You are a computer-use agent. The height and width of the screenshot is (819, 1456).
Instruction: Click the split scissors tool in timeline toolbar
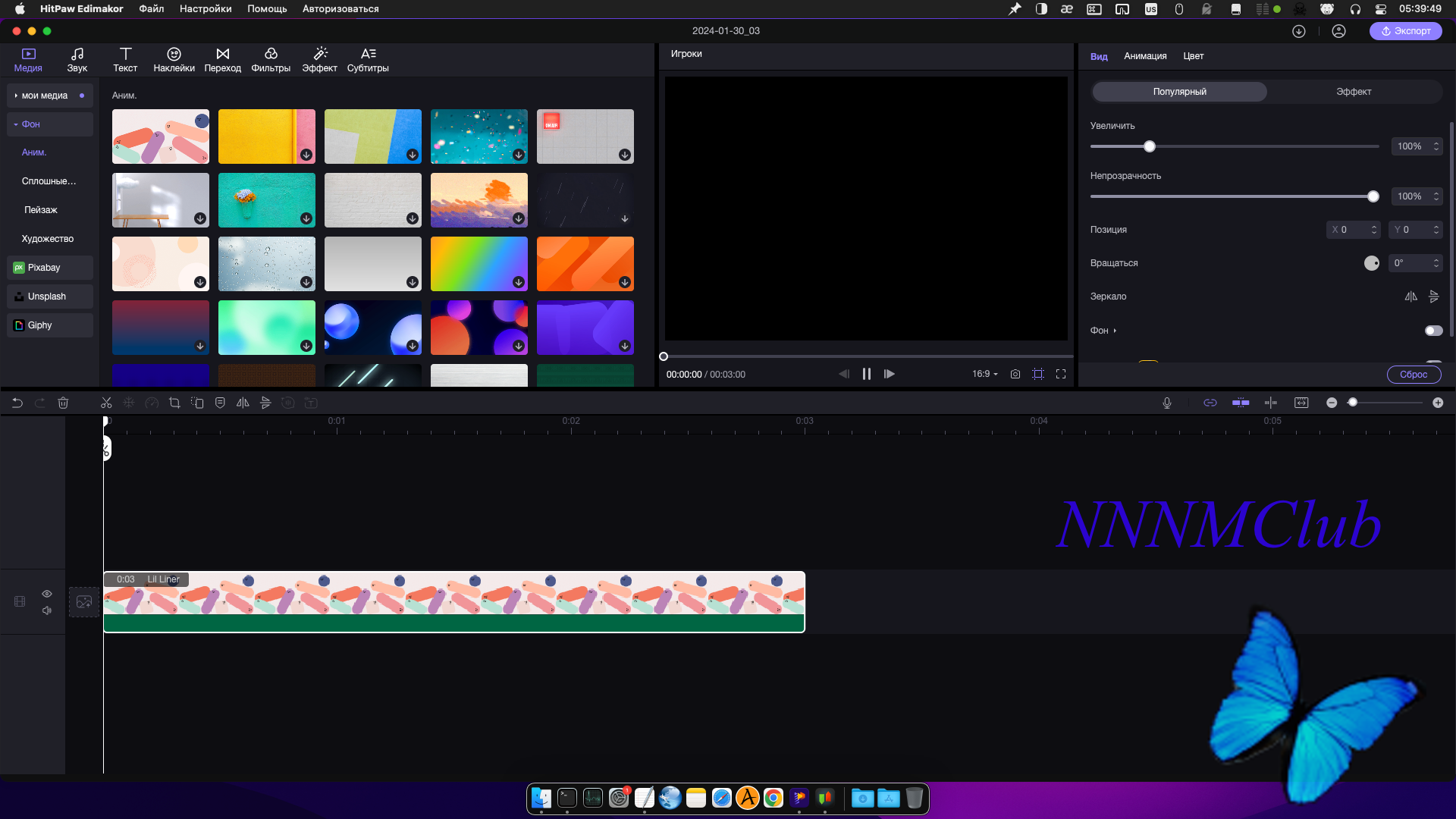[106, 403]
